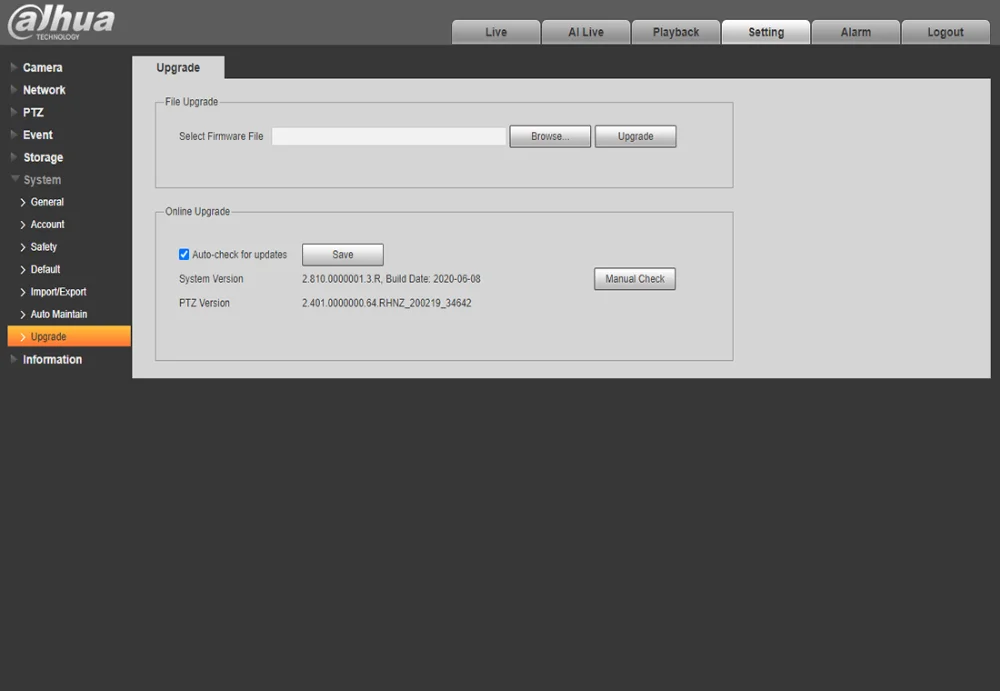Expand the Camera menu section

[42, 68]
